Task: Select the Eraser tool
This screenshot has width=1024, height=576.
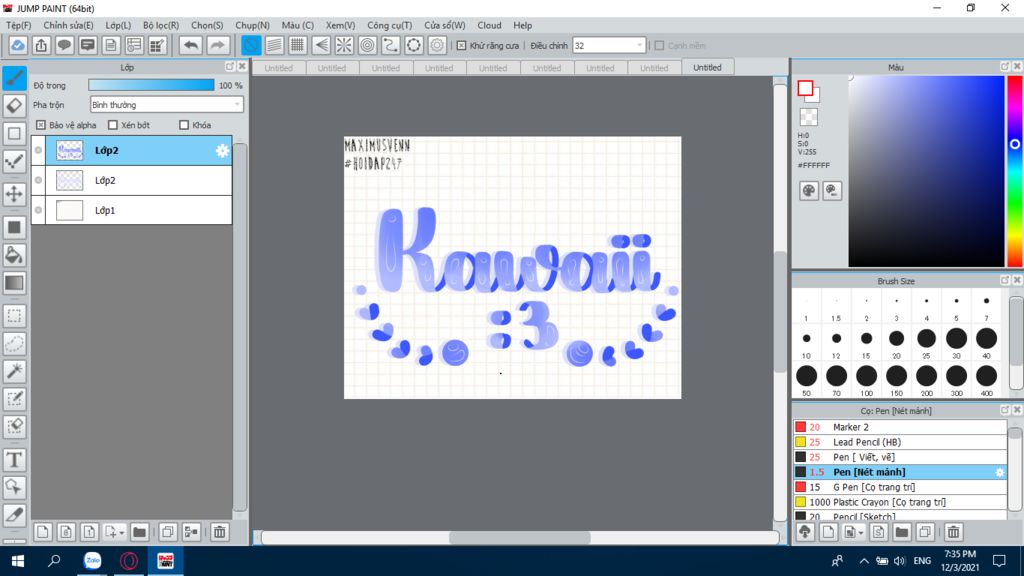Action: click(14, 106)
